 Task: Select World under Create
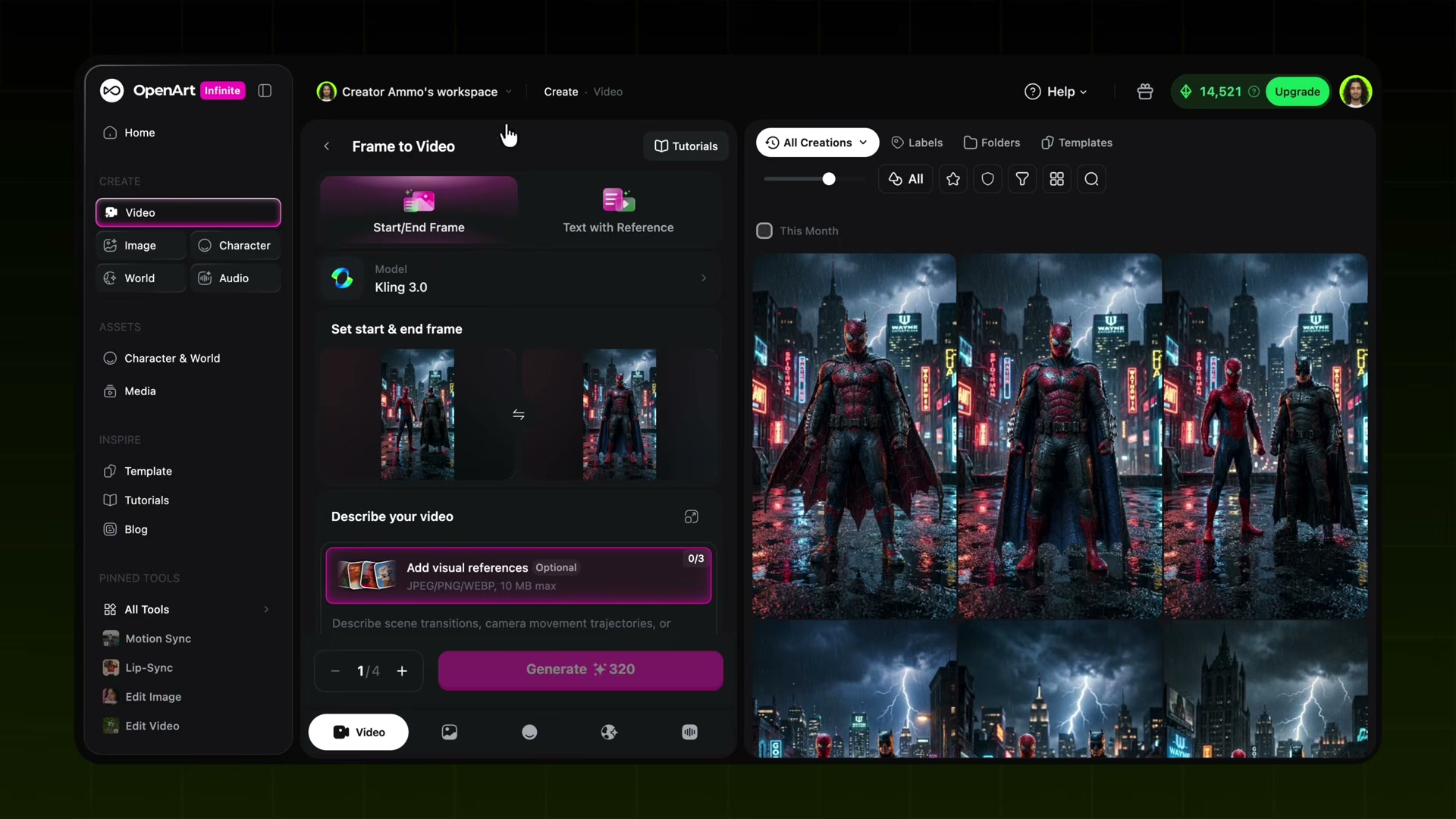click(141, 278)
